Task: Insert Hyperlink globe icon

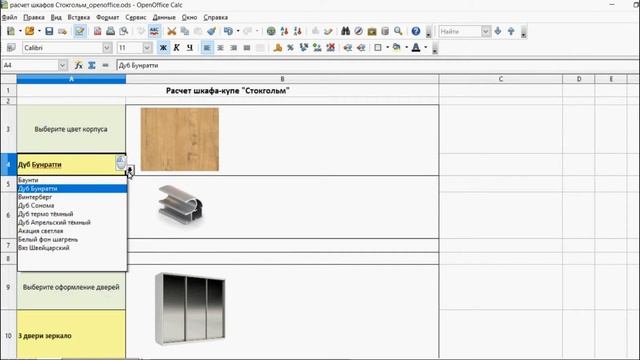Action: click(x=271, y=31)
